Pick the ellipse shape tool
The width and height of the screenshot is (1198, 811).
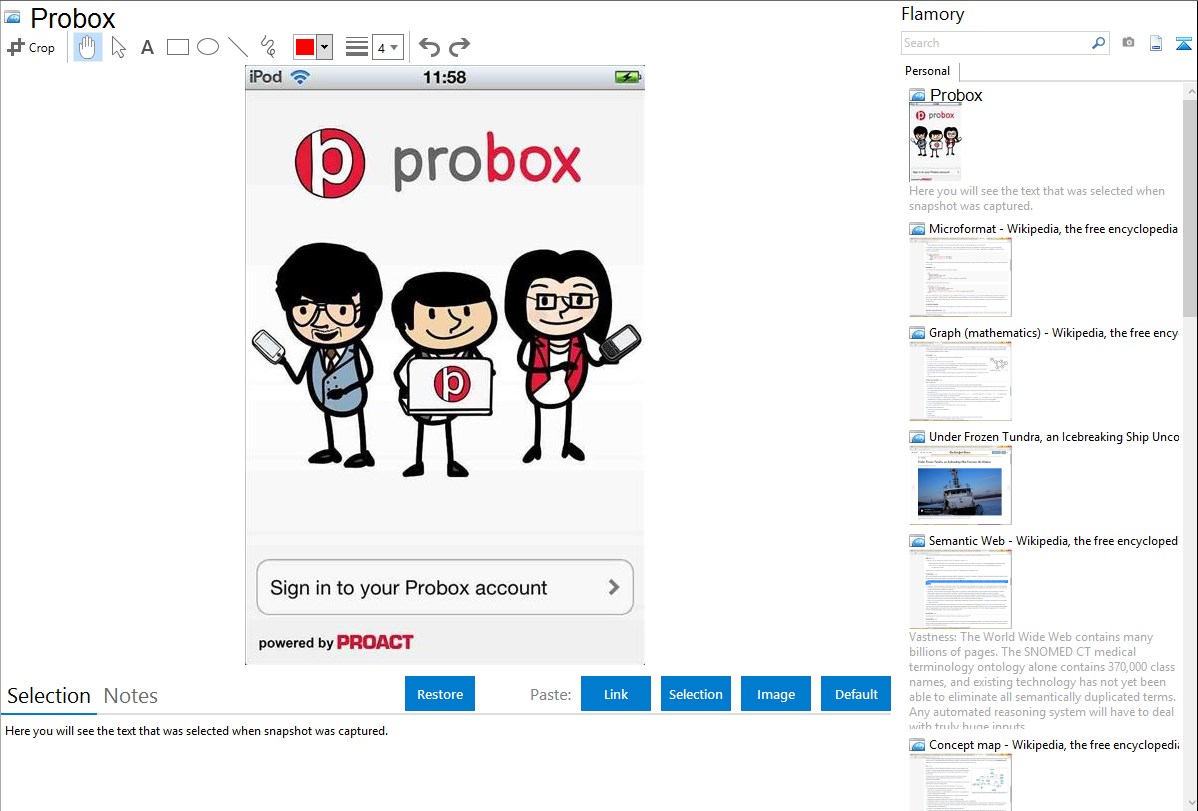point(208,47)
